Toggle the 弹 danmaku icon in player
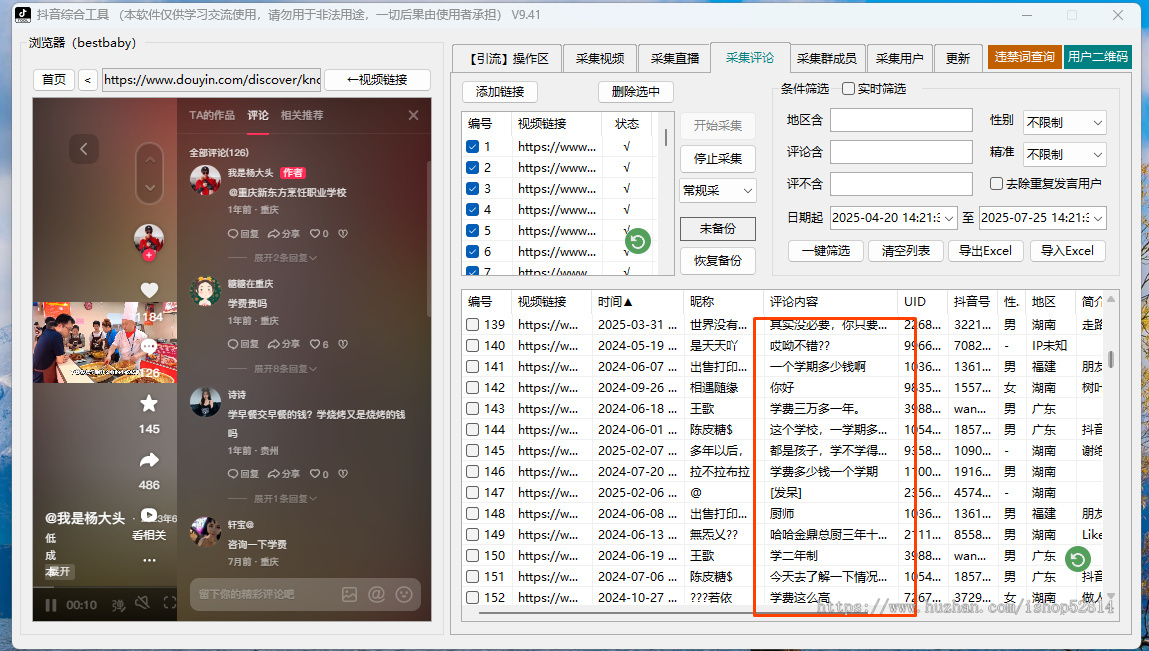The width and height of the screenshot is (1149, 651). [x=118, y=605]
